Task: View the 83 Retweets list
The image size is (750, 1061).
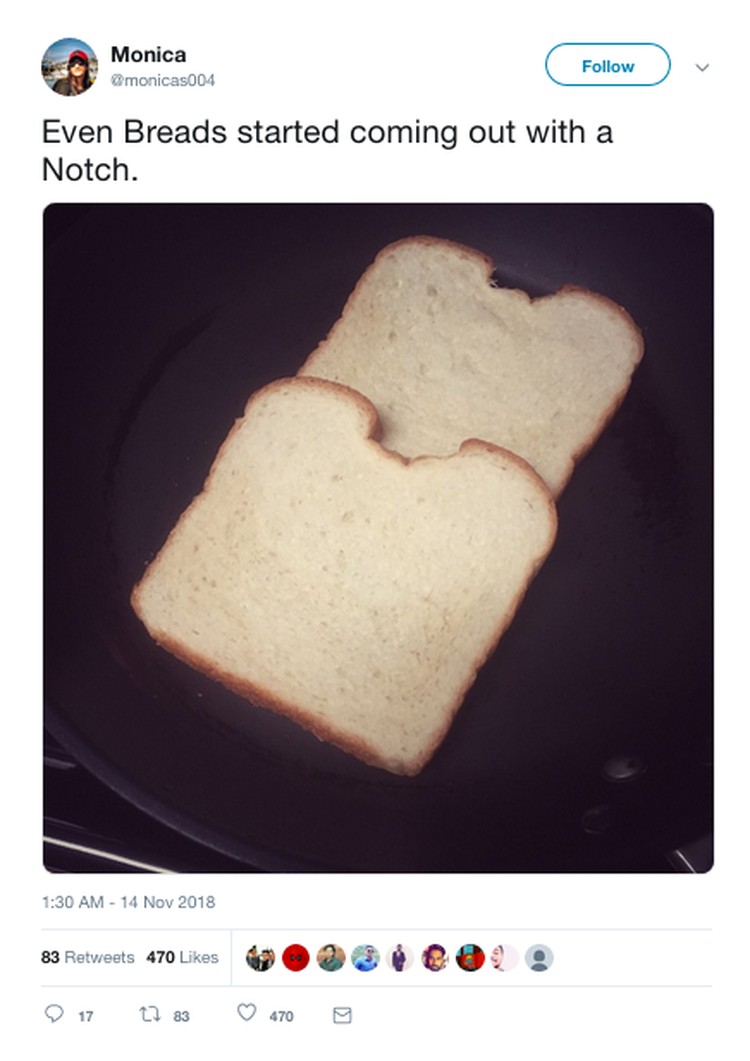Action: pos(87,957)
